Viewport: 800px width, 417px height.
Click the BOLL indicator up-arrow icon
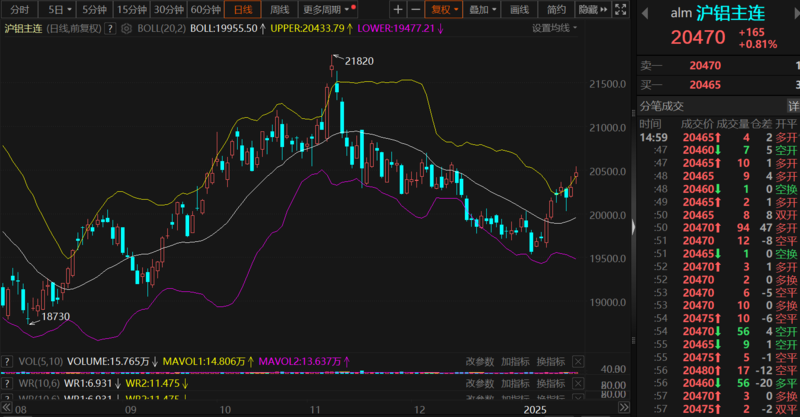coord(261,28)
